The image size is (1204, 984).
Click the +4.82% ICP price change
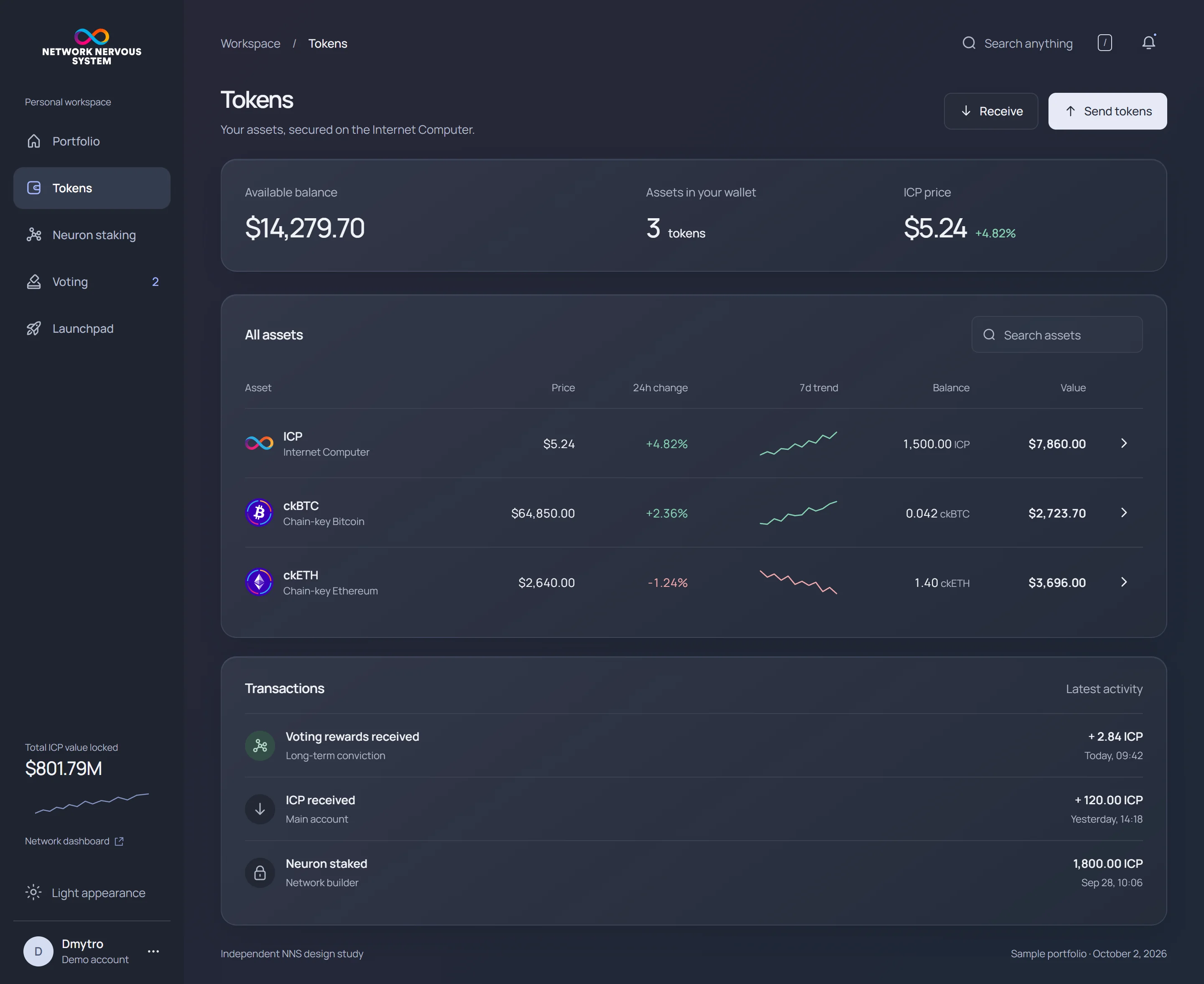coord(995,233)
